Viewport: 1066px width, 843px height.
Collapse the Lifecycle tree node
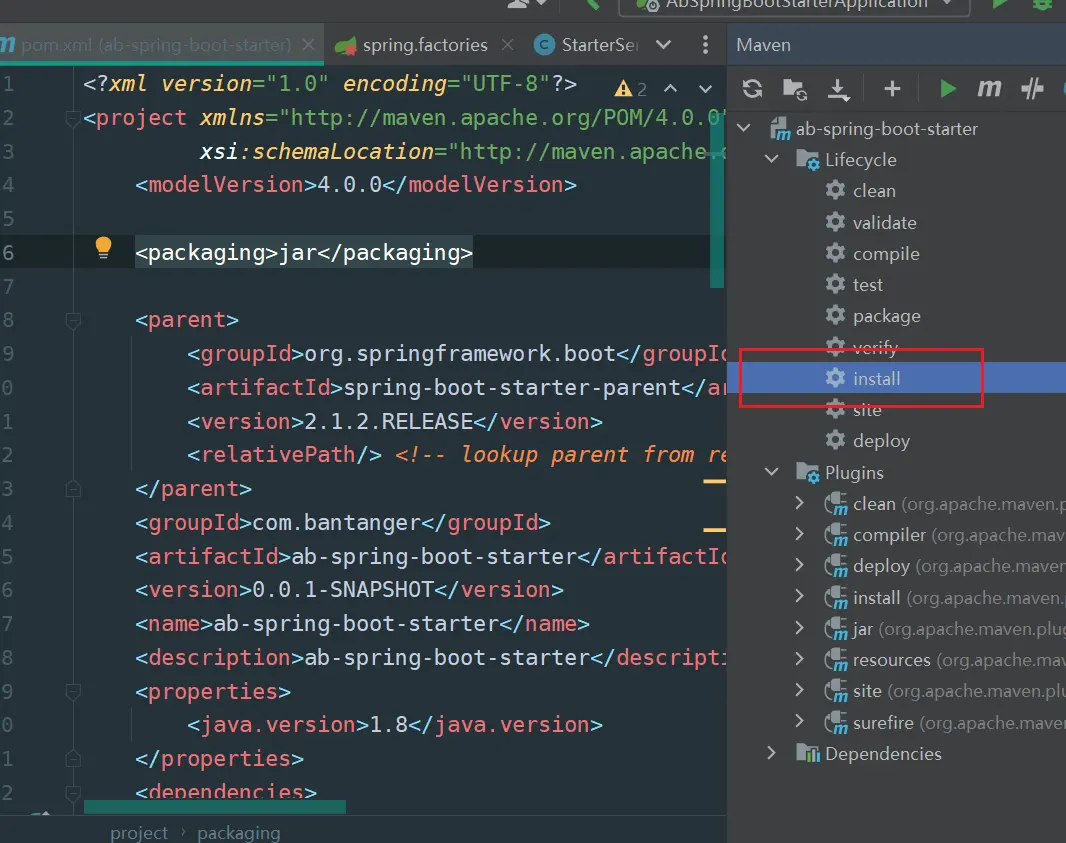click(x=772, y=160)
